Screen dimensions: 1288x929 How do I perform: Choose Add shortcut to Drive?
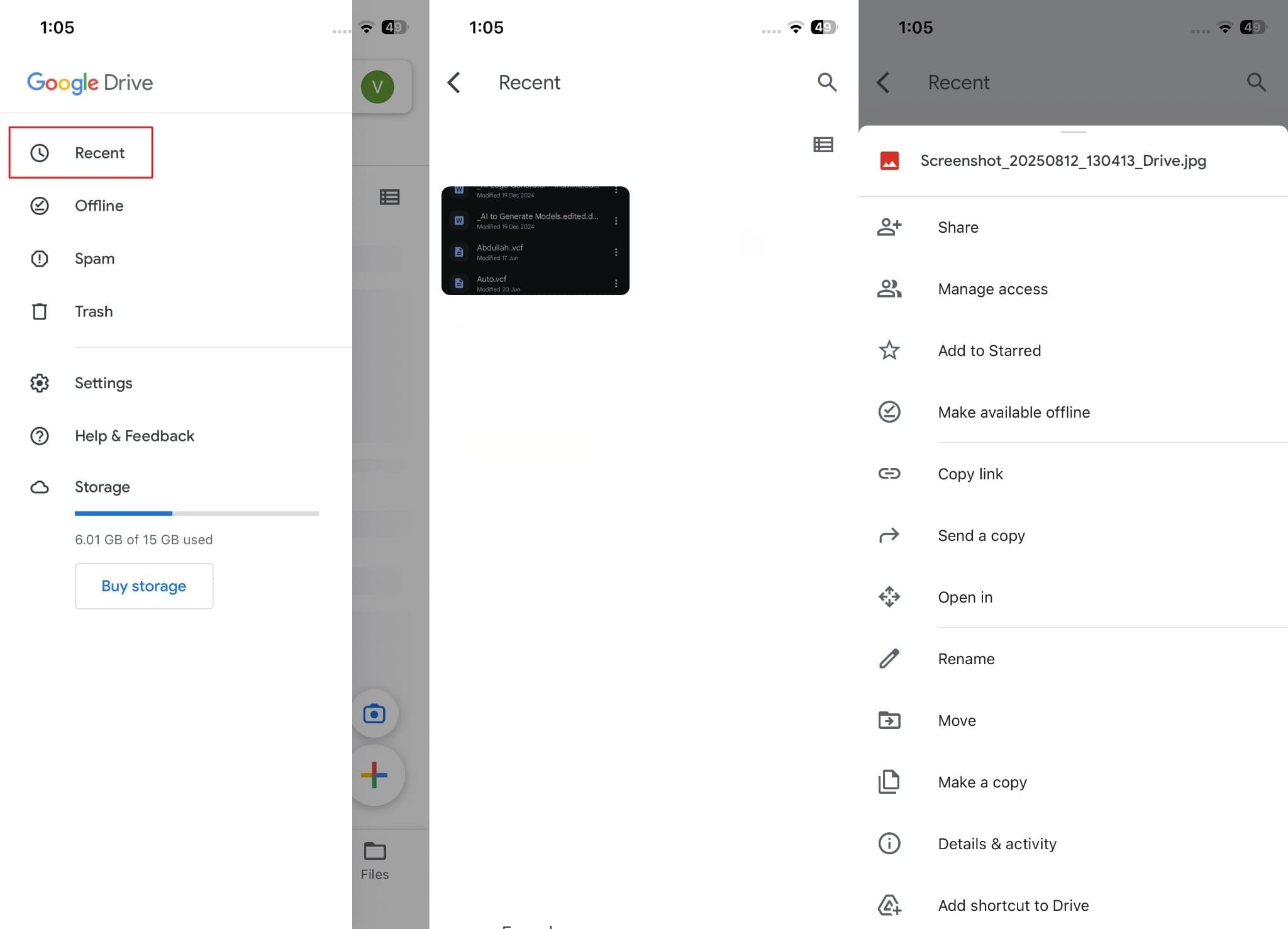click(x=1073, y=905)
